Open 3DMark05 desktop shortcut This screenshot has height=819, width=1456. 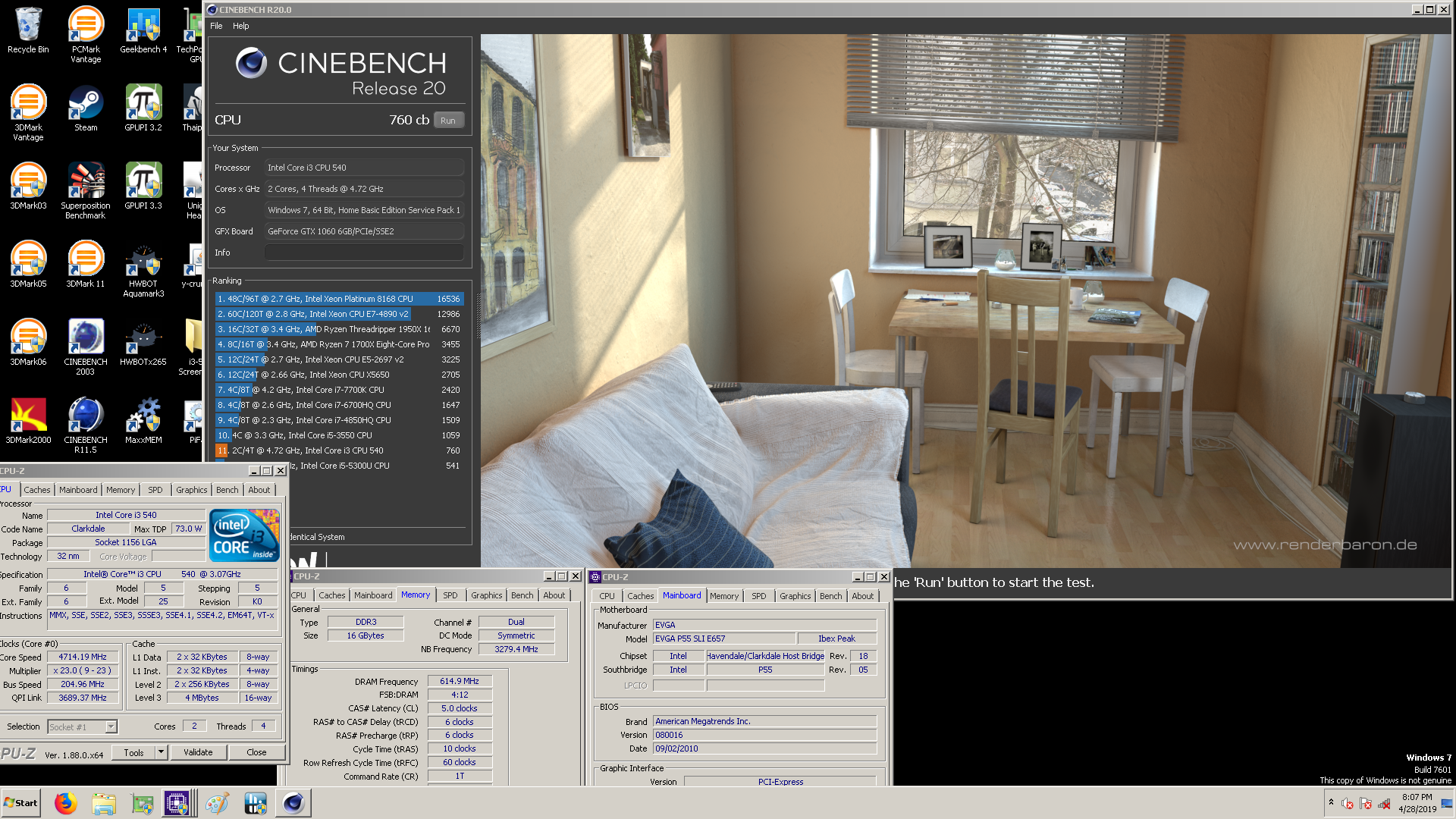pos(28,264)
